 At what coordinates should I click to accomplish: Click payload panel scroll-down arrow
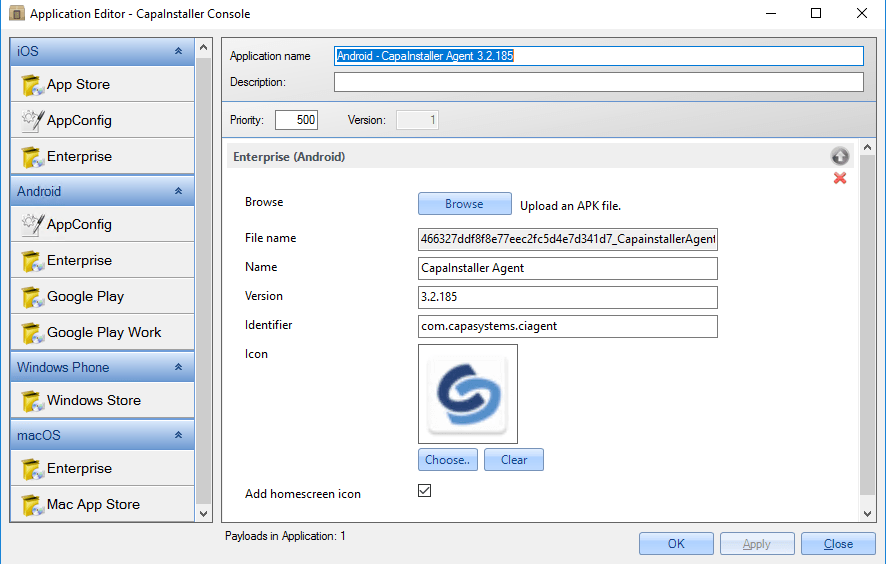[867, 514]
